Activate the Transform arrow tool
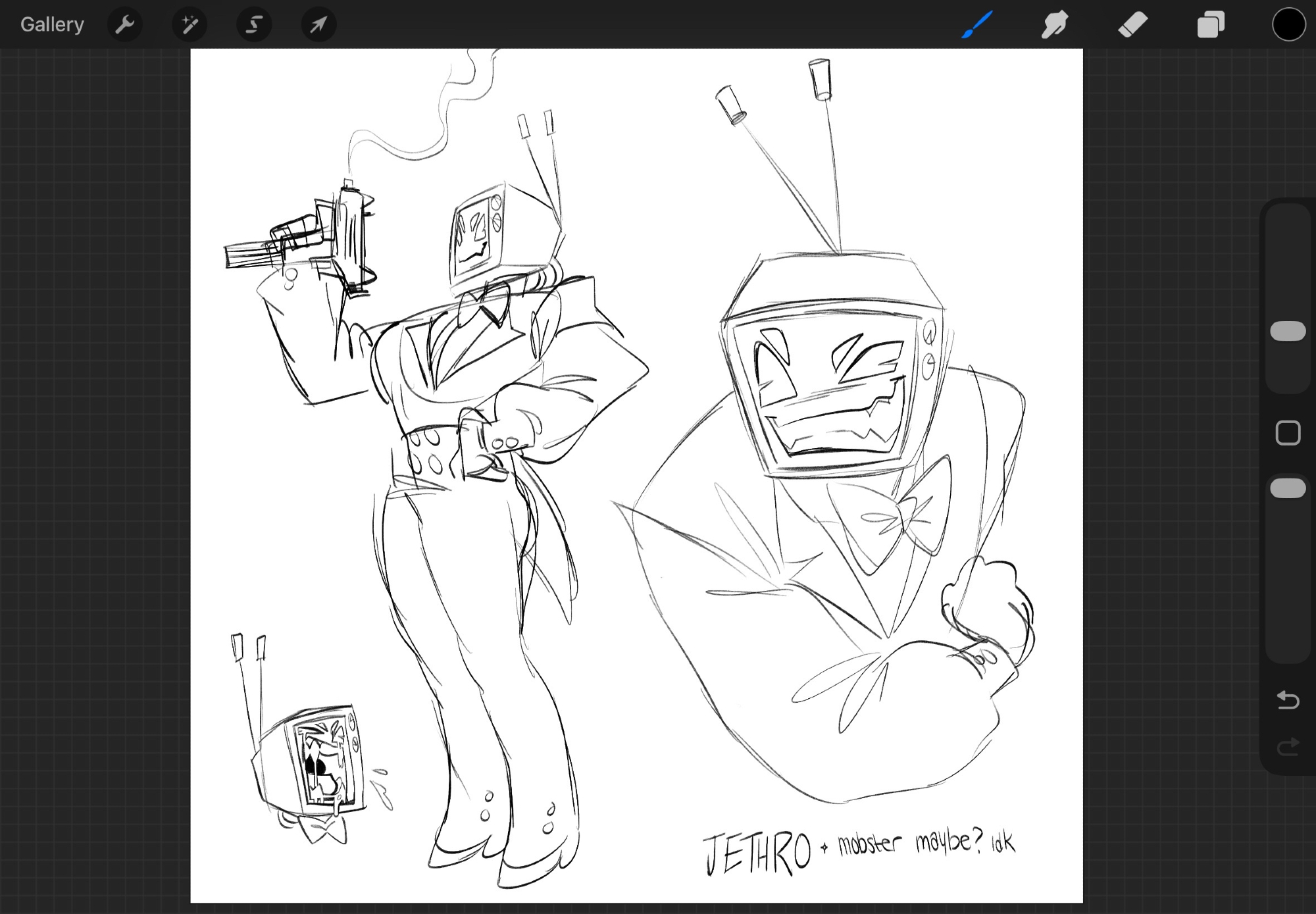This screenshot has height=914, width=1316. [318, 25]
